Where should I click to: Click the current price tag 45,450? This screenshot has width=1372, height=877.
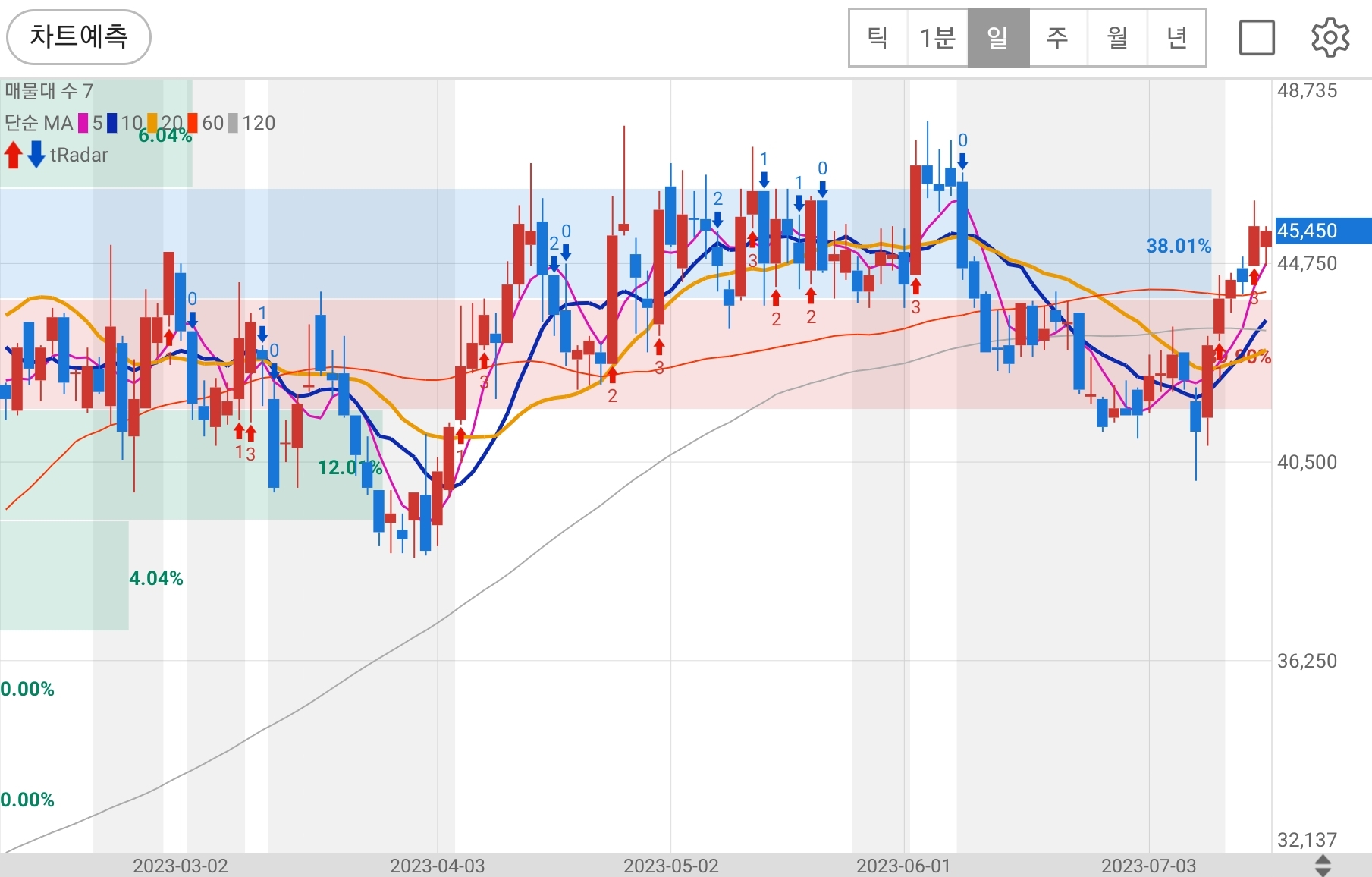[x=1323, y=231]
